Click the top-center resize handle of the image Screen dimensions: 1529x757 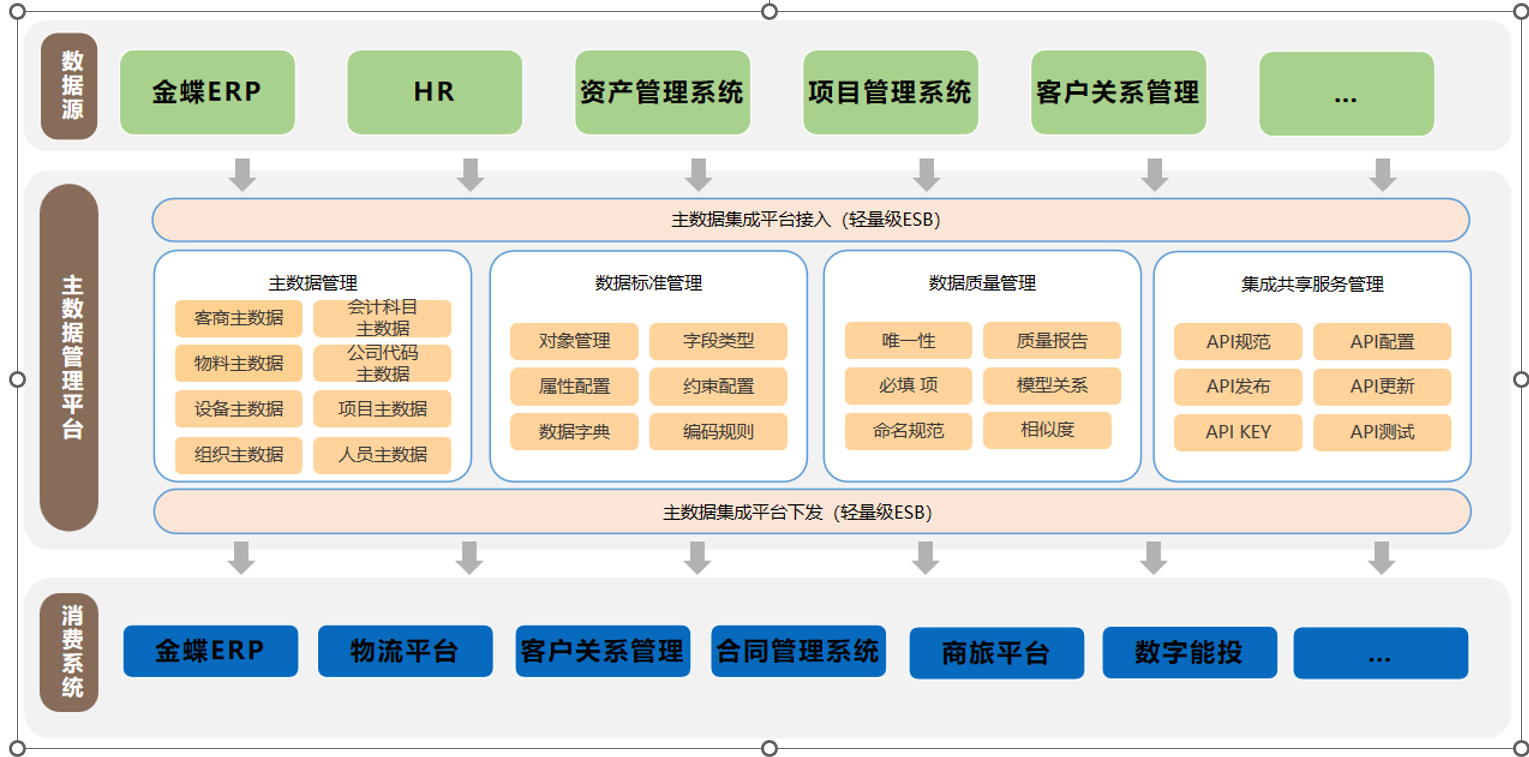(x=769, y=11)
